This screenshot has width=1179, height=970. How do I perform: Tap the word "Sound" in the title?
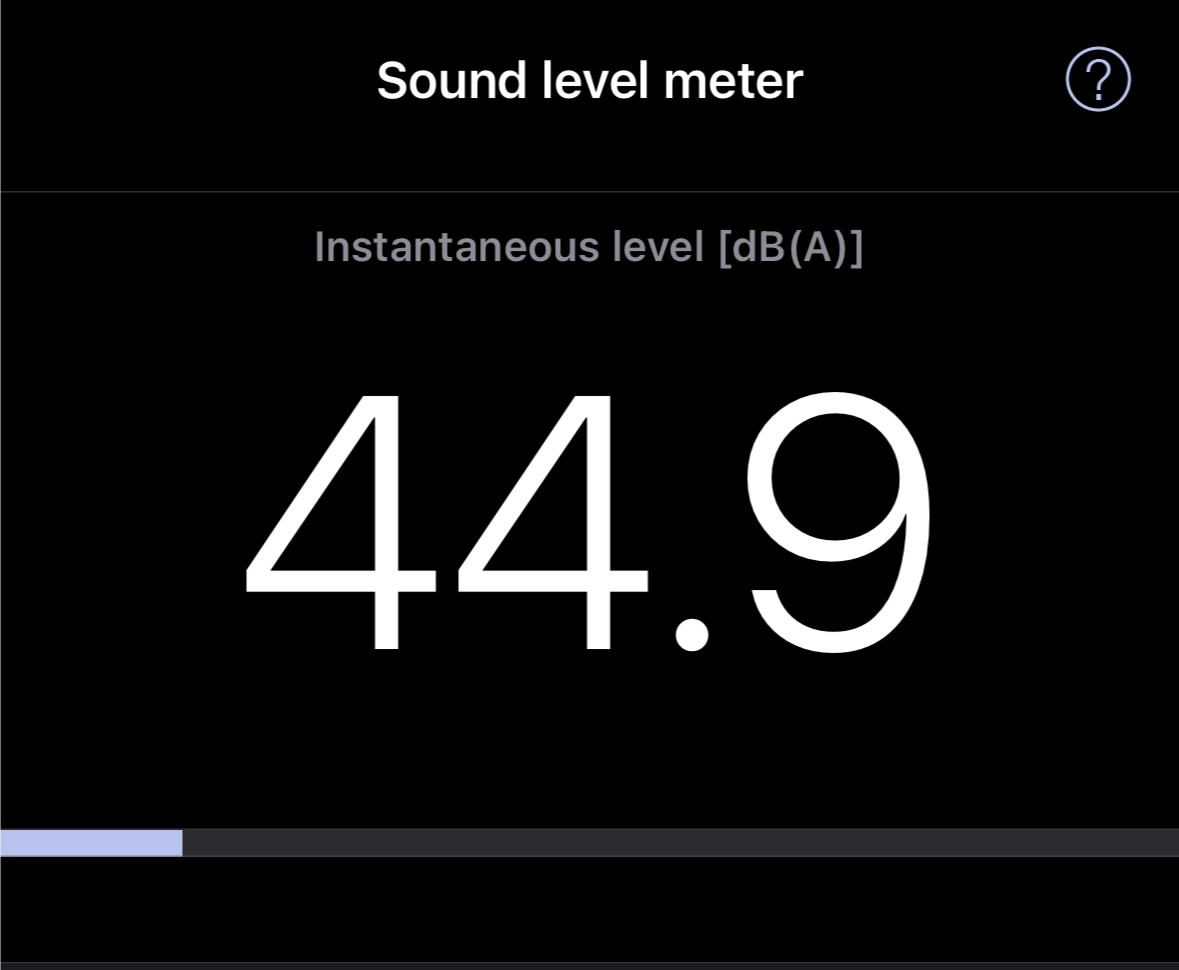(x=452, y=80)
